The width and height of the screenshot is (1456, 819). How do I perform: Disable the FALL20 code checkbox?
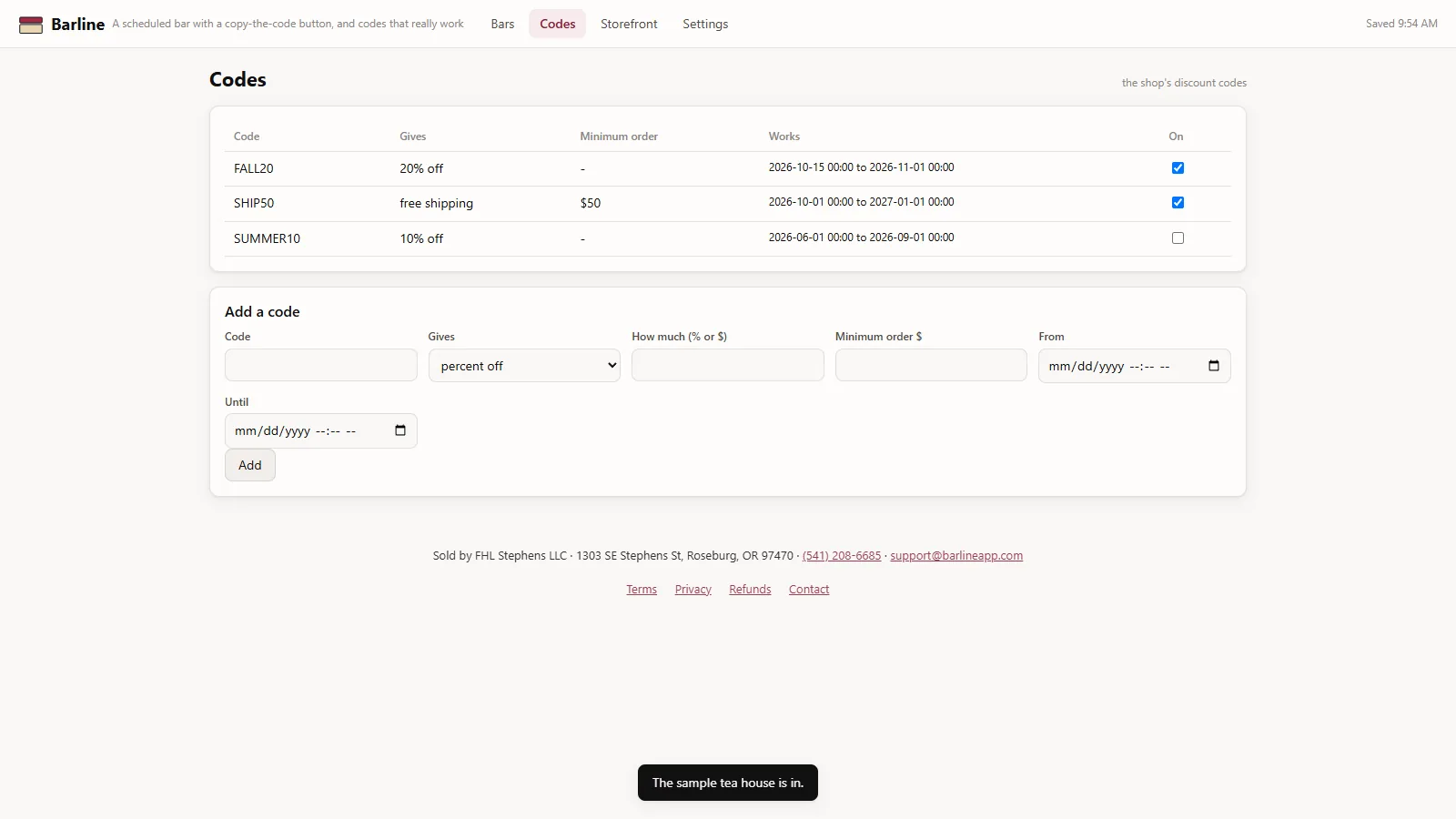[1178, 168]
